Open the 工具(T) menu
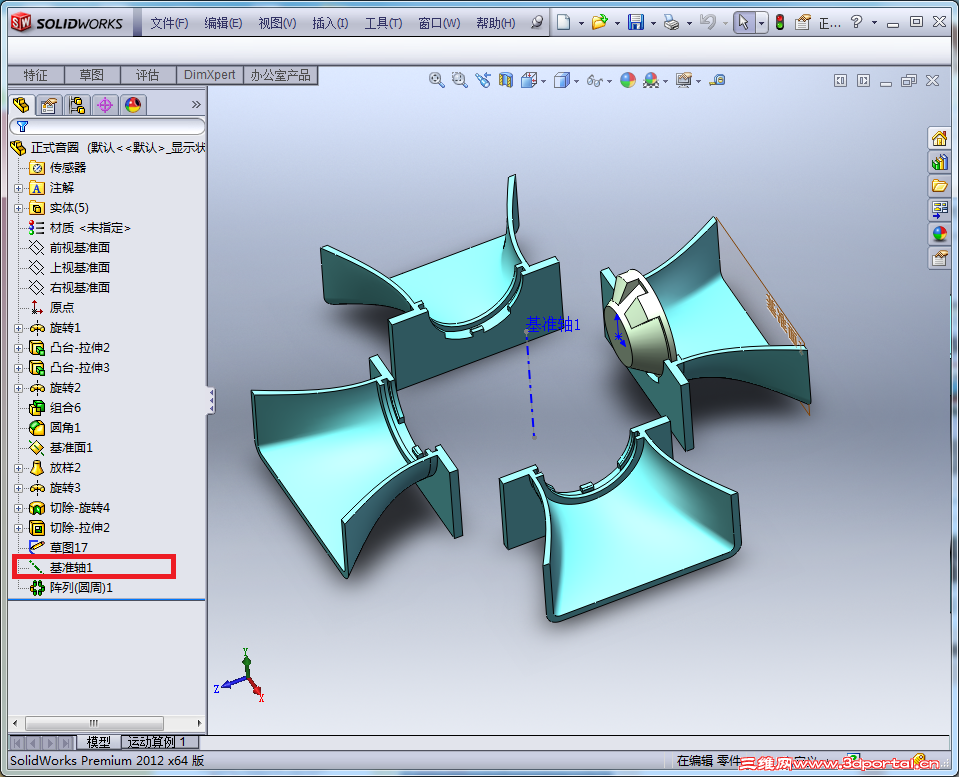The height and width of the screenshot is (777, 959). 383,23
